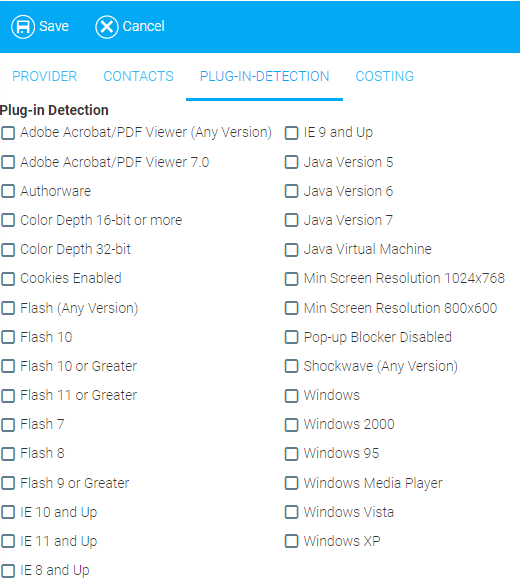Tick the Windows XP checkbox

pyautogui.click(x=291, y=541)
